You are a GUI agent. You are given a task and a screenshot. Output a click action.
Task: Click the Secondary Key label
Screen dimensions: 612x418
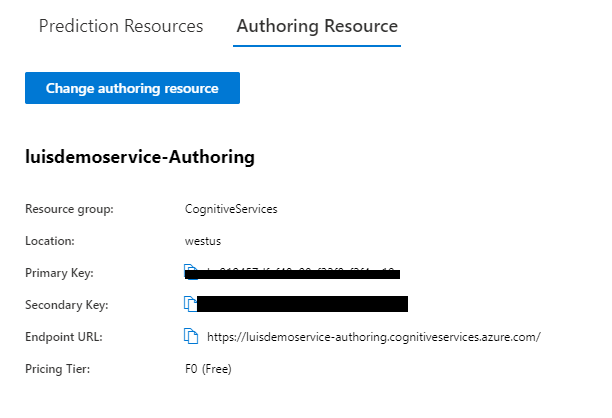tap(66, 305)
